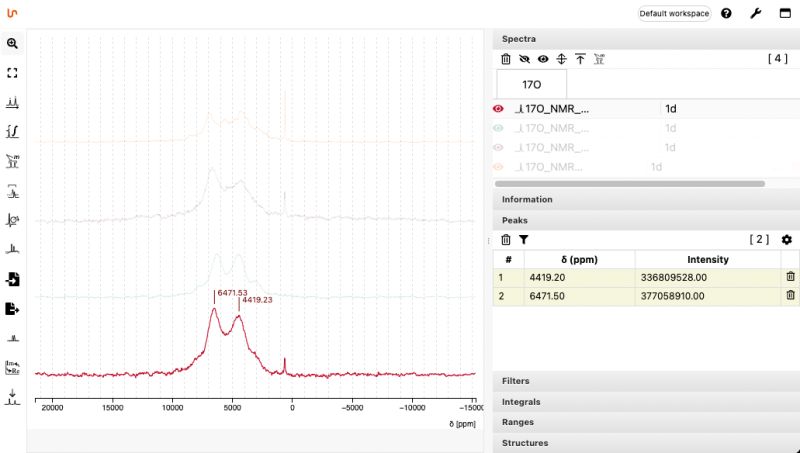This screenshot has height=453, width=800.
Task: Click the zoom out full view icon
Action: click(12, 73)
